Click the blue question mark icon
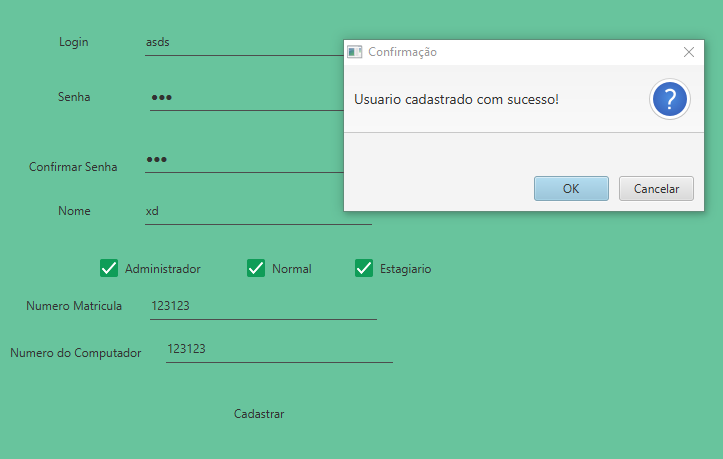This screenshot has height=459, width=723. [670, 99]
